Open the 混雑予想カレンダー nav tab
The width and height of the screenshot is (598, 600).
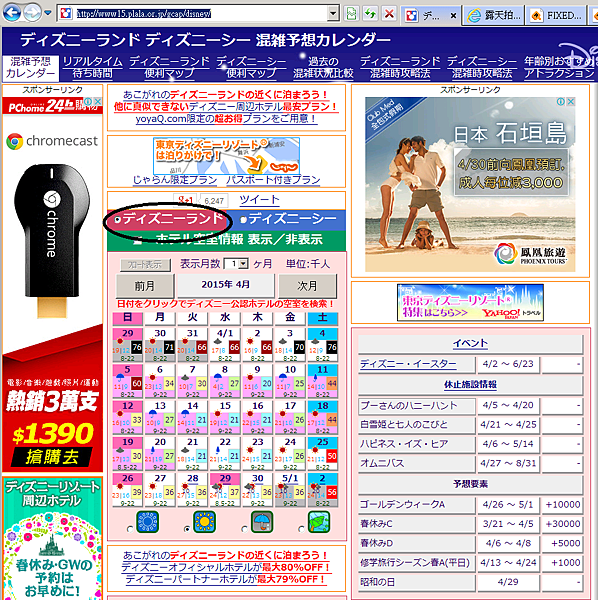(30, 68)
